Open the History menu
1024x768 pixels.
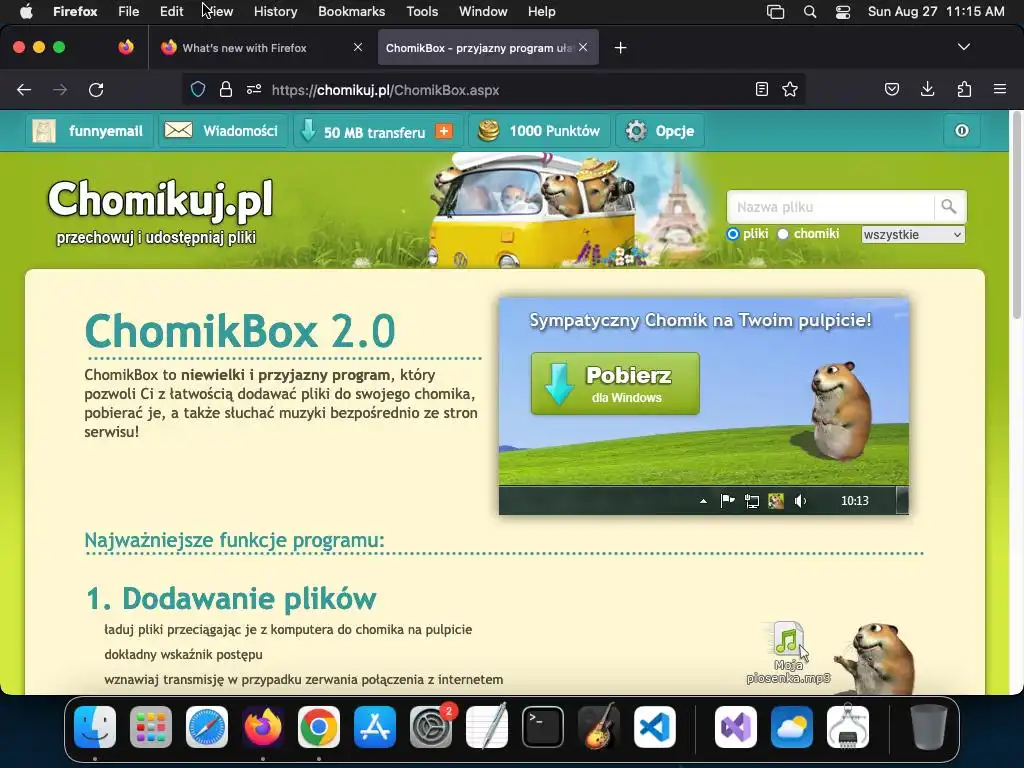pyautogui.click(x=276, y=11)
